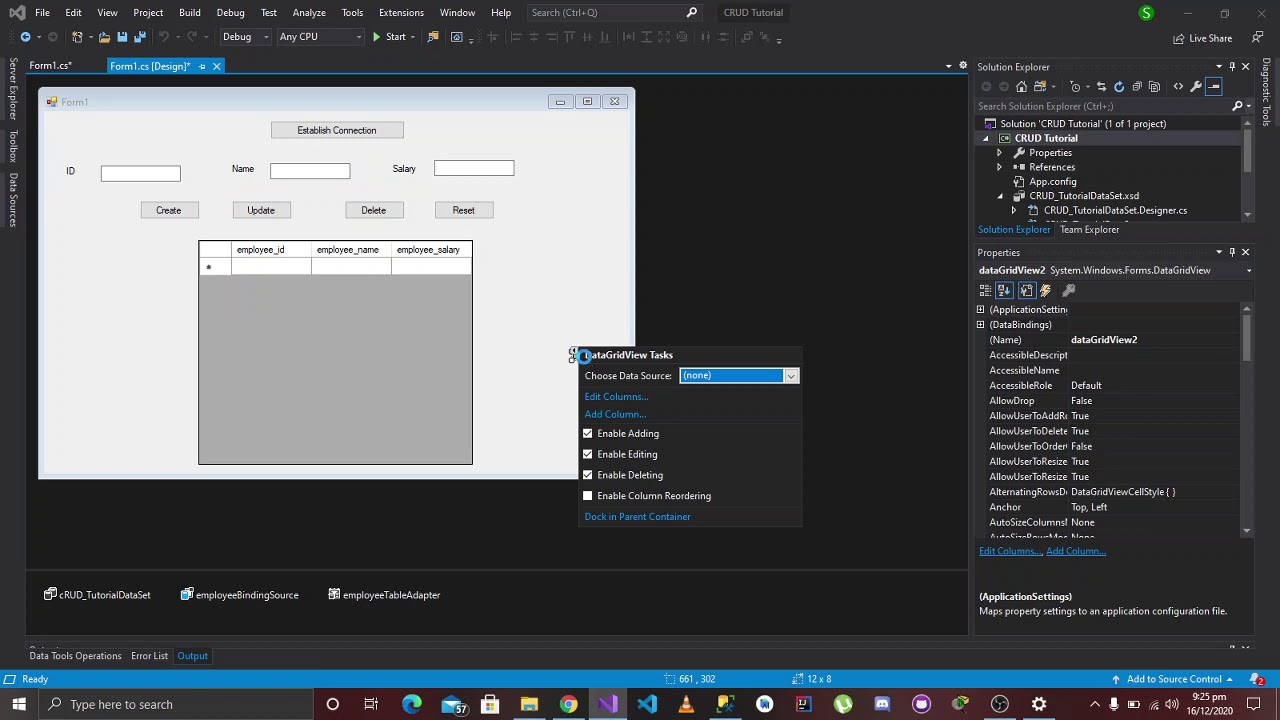
Task: Click the Show All Files icon
Action: [1155, 86]
